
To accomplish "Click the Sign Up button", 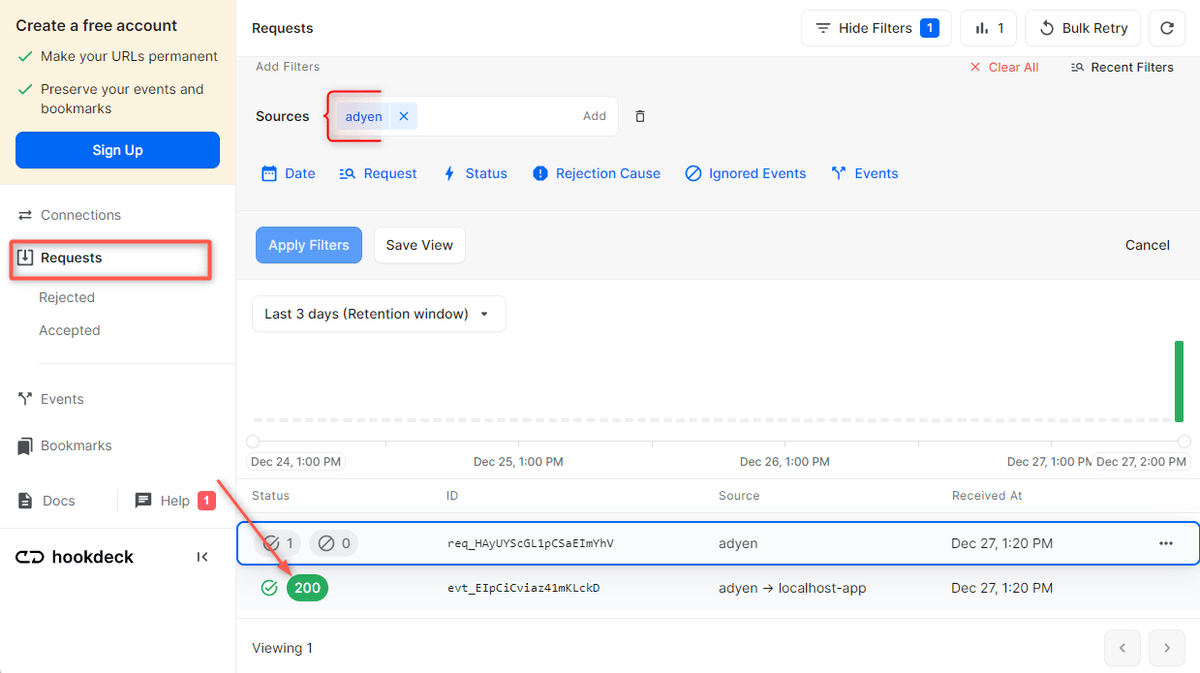I will coord(117,149).
